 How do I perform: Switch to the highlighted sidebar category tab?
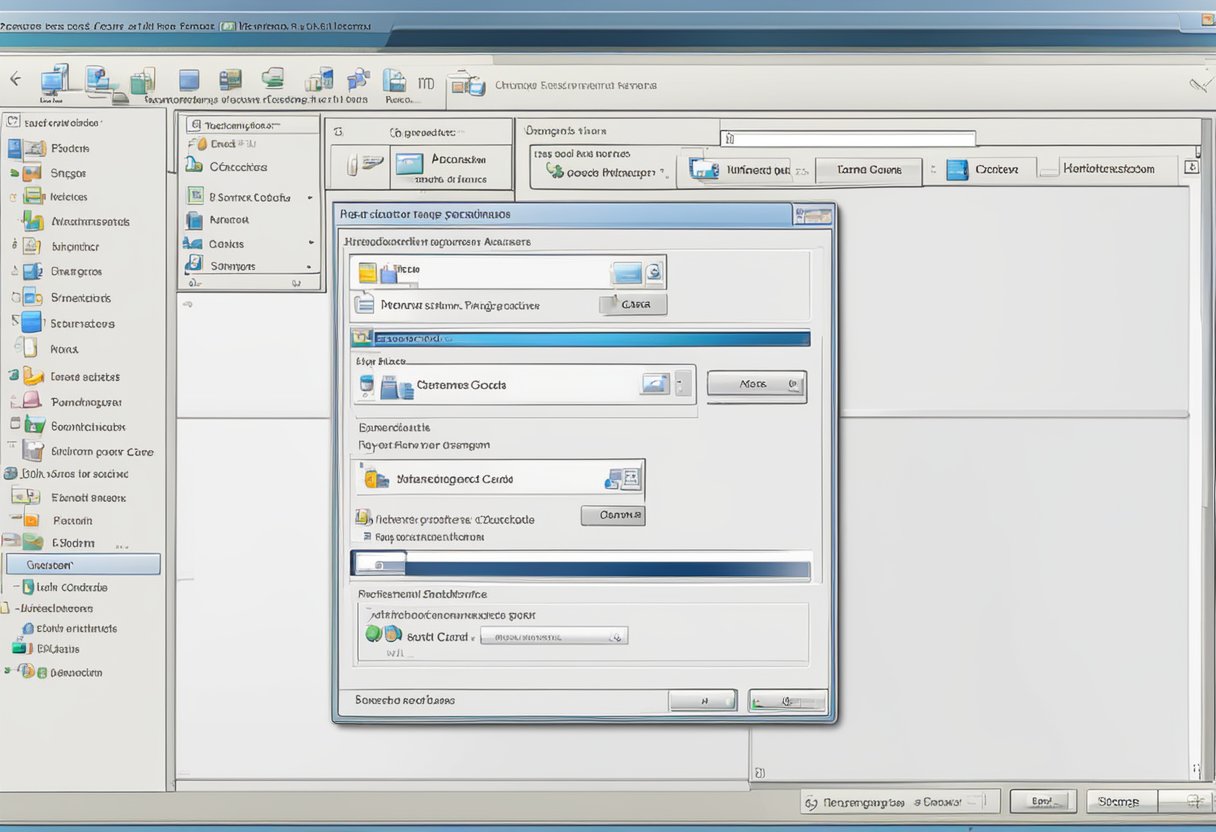83,563
